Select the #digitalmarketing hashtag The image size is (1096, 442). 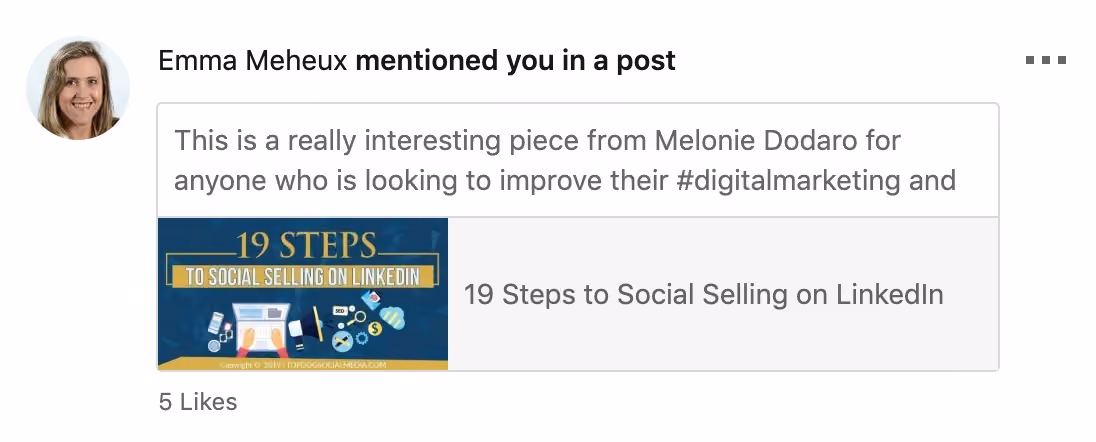[x=788, y=180]
